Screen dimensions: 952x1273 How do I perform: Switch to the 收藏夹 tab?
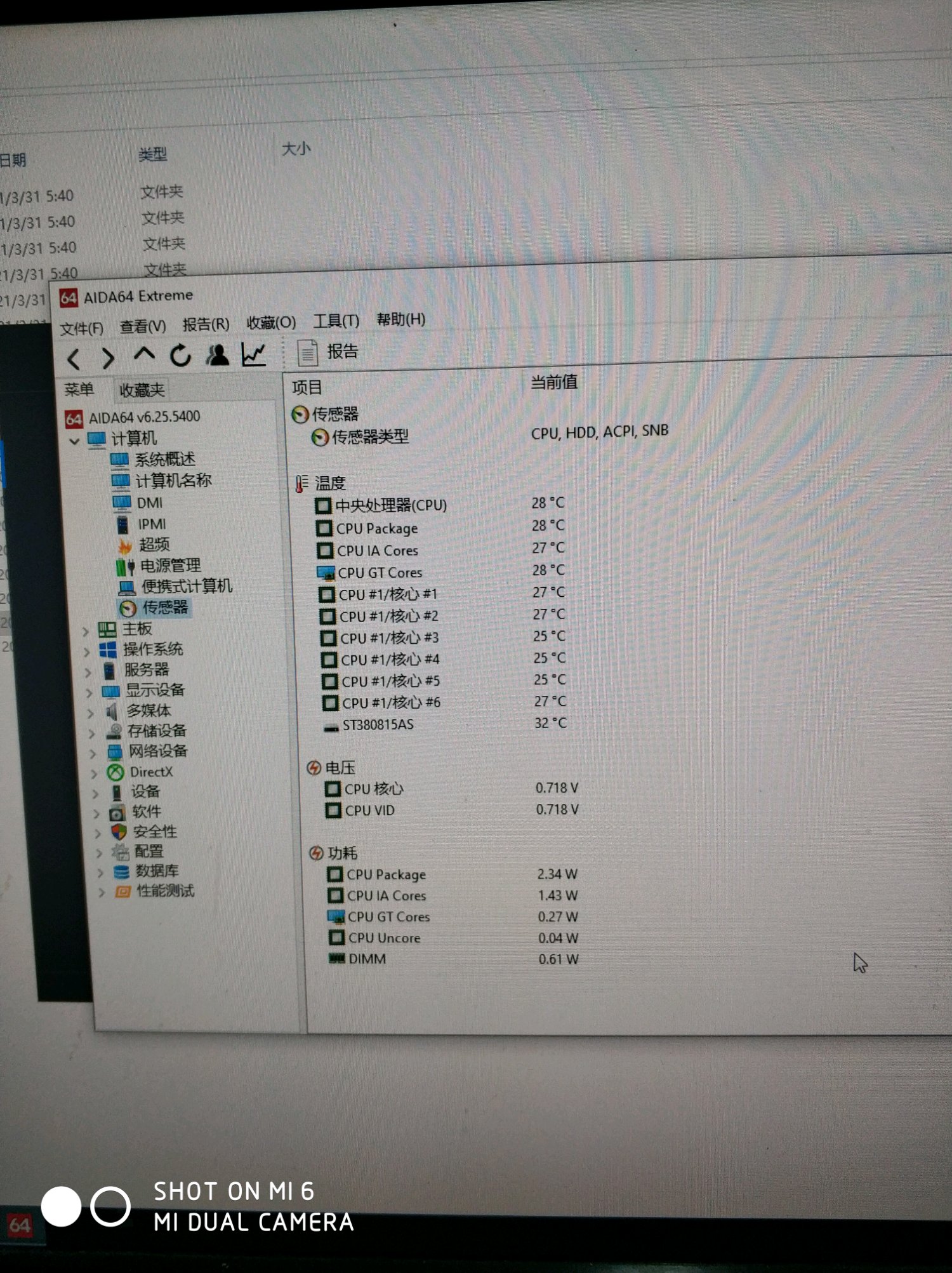(x=142, y=389)
